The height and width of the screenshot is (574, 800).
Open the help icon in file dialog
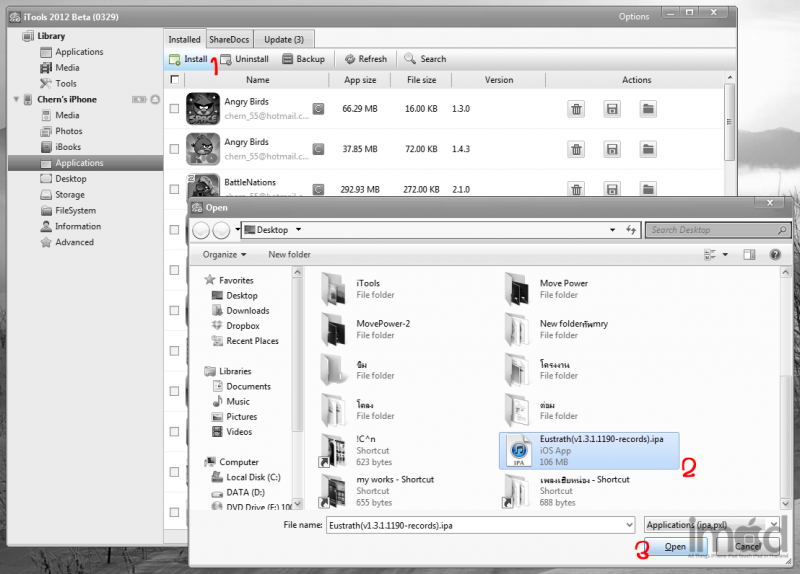coord(775,255)
